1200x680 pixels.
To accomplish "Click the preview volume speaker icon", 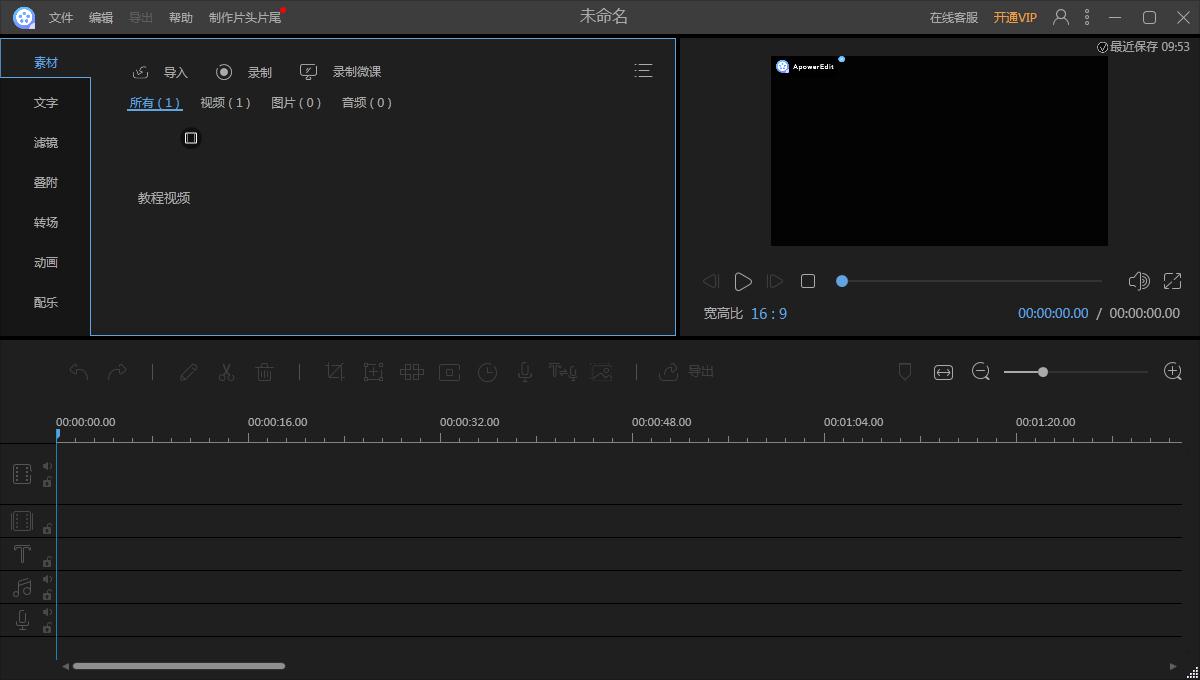I will (1138, 282).
